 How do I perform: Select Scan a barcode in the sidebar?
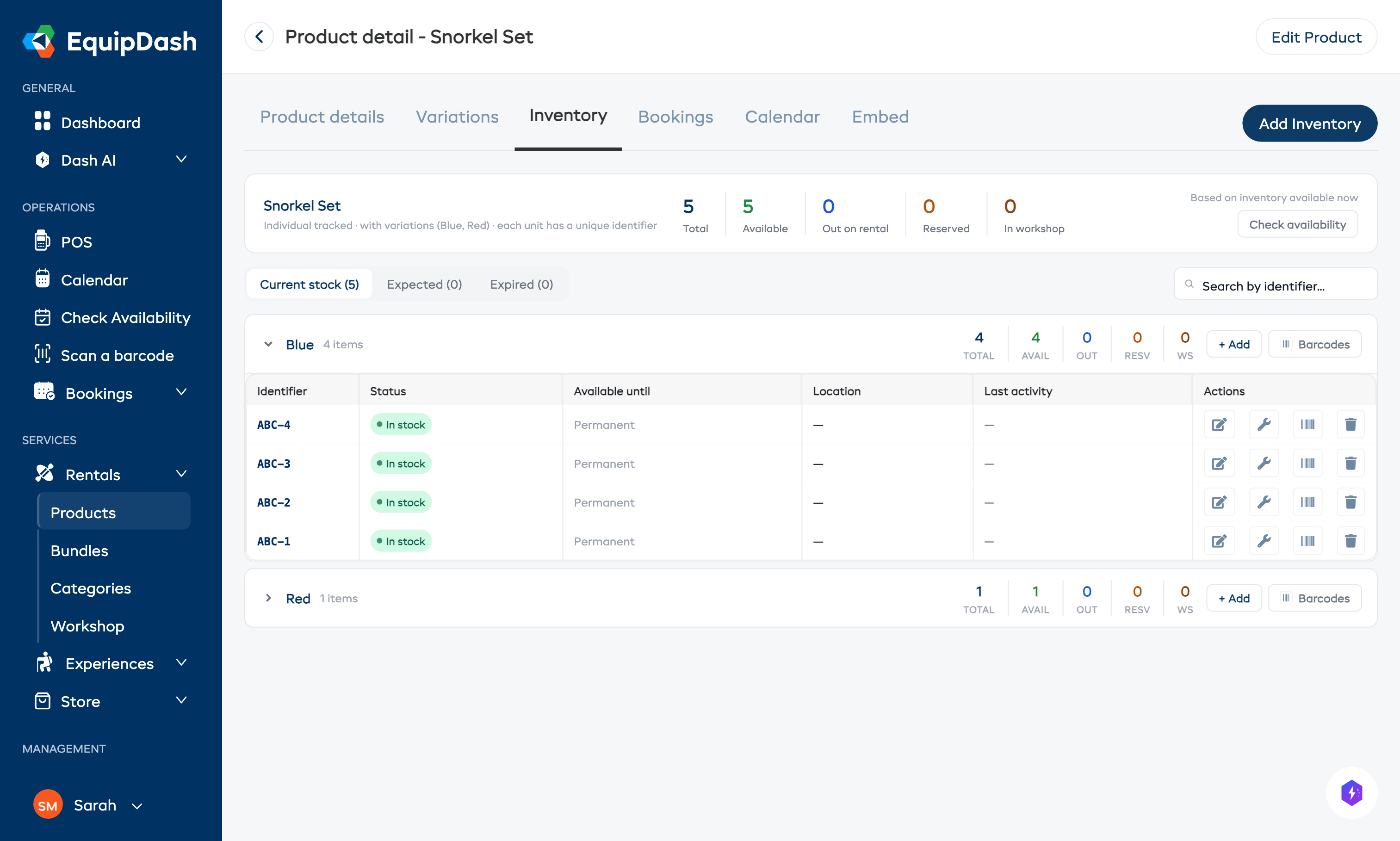click(x=117, y=355)
